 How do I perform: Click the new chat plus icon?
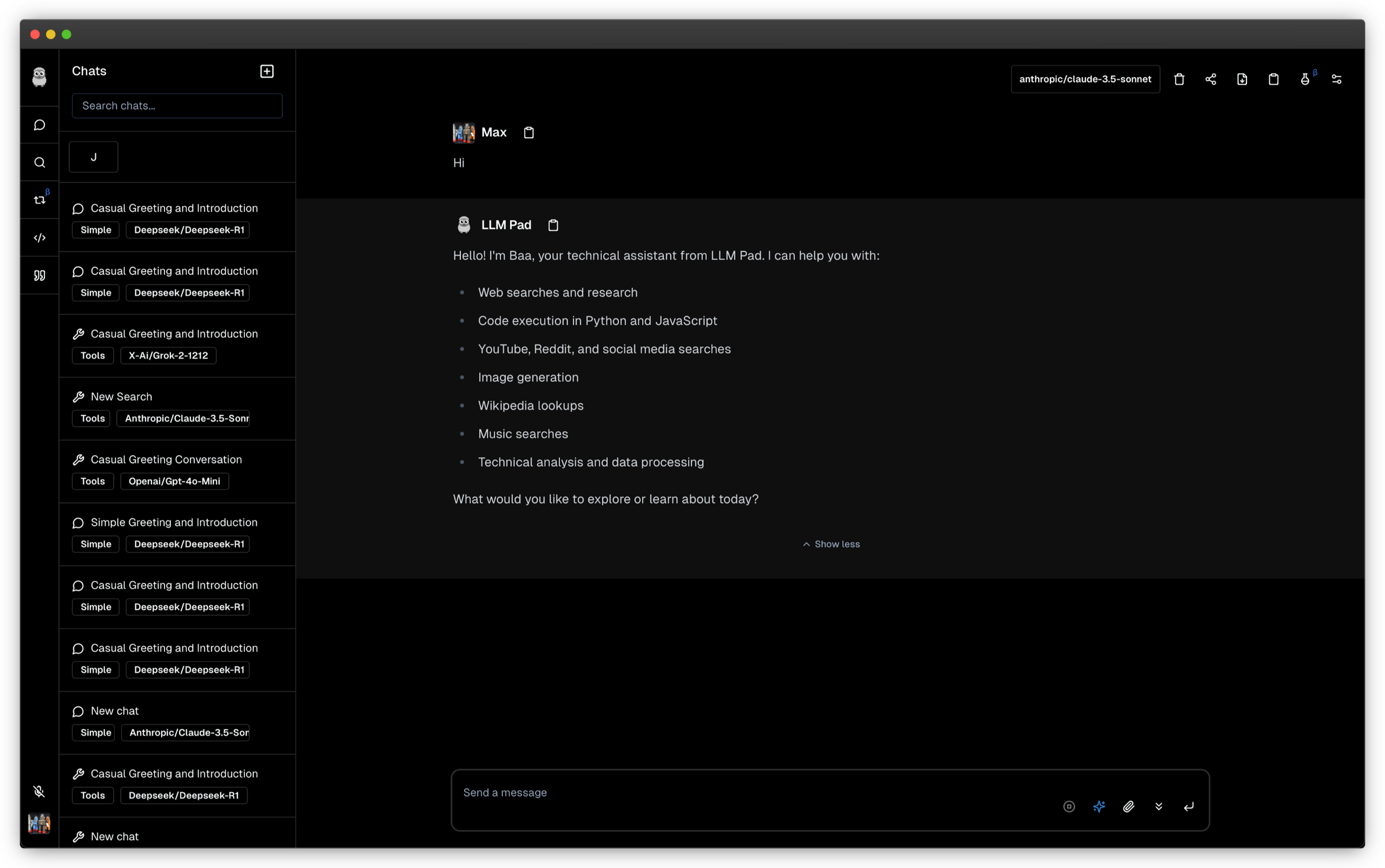(x=267, y=71)
